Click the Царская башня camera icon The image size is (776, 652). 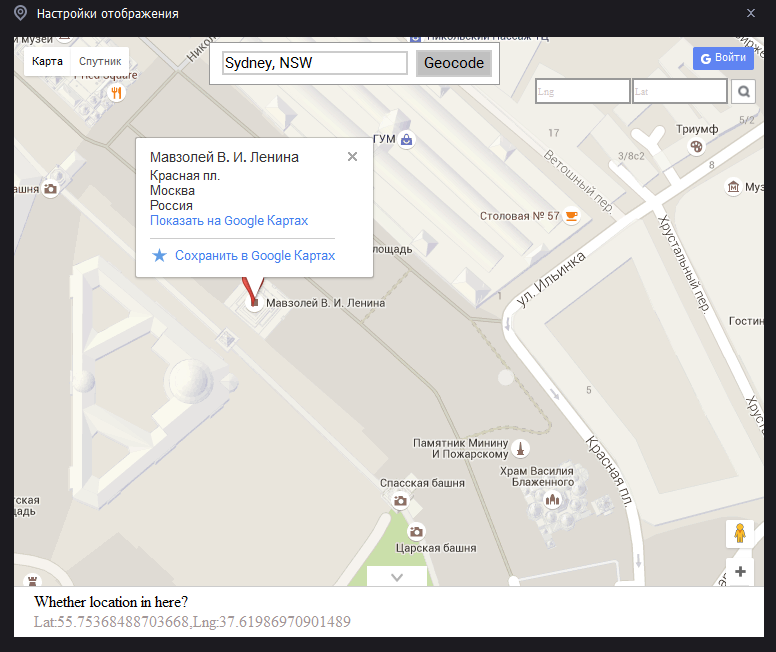[x=416, y=532]
